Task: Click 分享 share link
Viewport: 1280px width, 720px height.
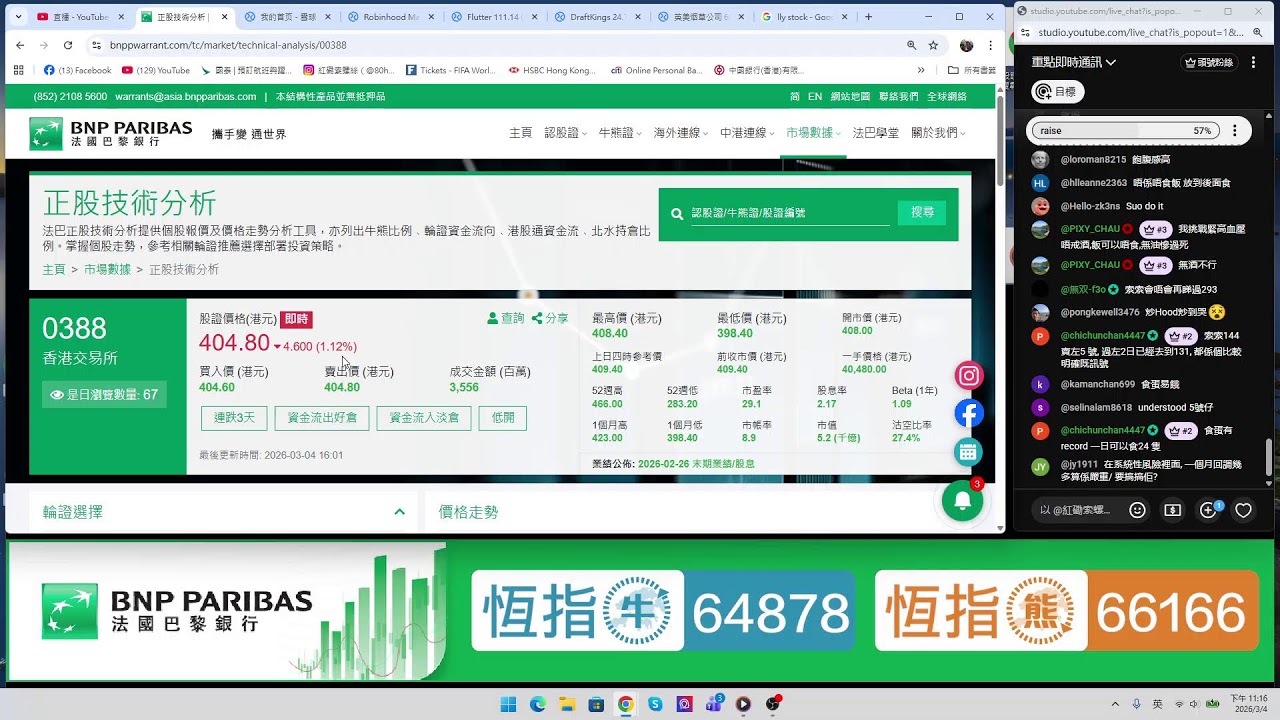Action: coord(550,318)
